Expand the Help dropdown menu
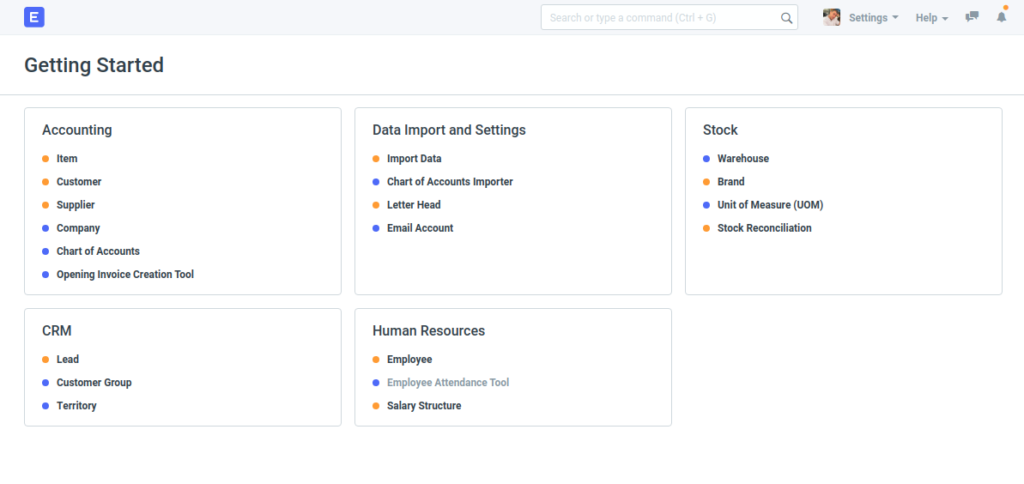 click(x=931, y=18)
